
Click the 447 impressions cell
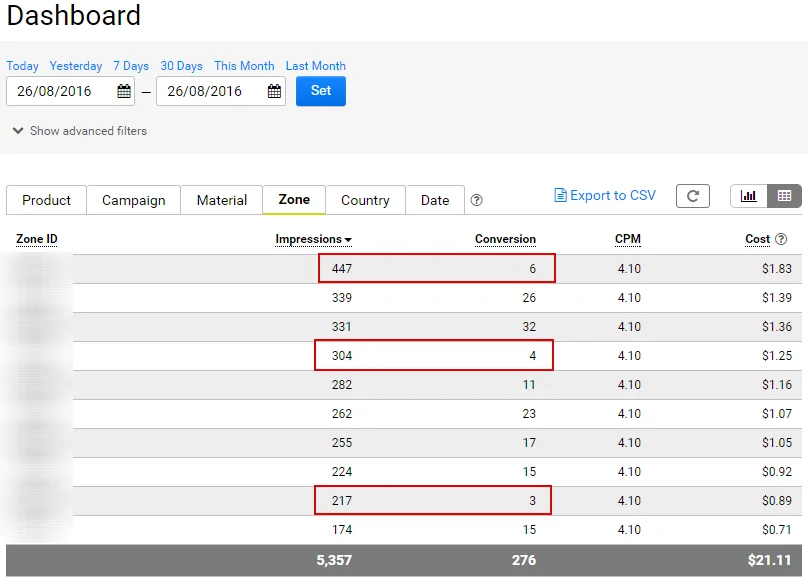(x=342, y=269)
